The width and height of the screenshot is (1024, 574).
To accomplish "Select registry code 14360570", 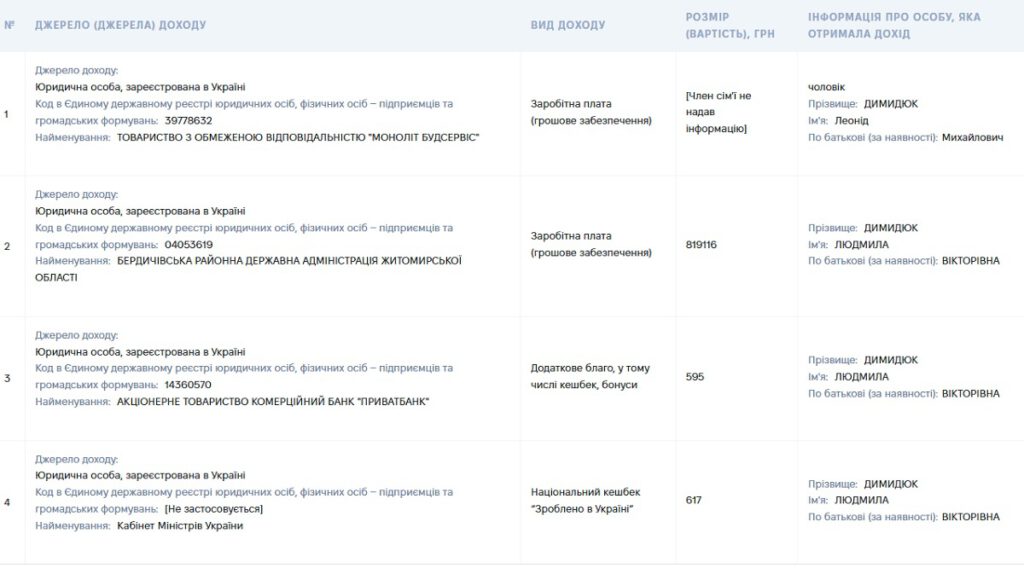I will click(x=188, y=385).
